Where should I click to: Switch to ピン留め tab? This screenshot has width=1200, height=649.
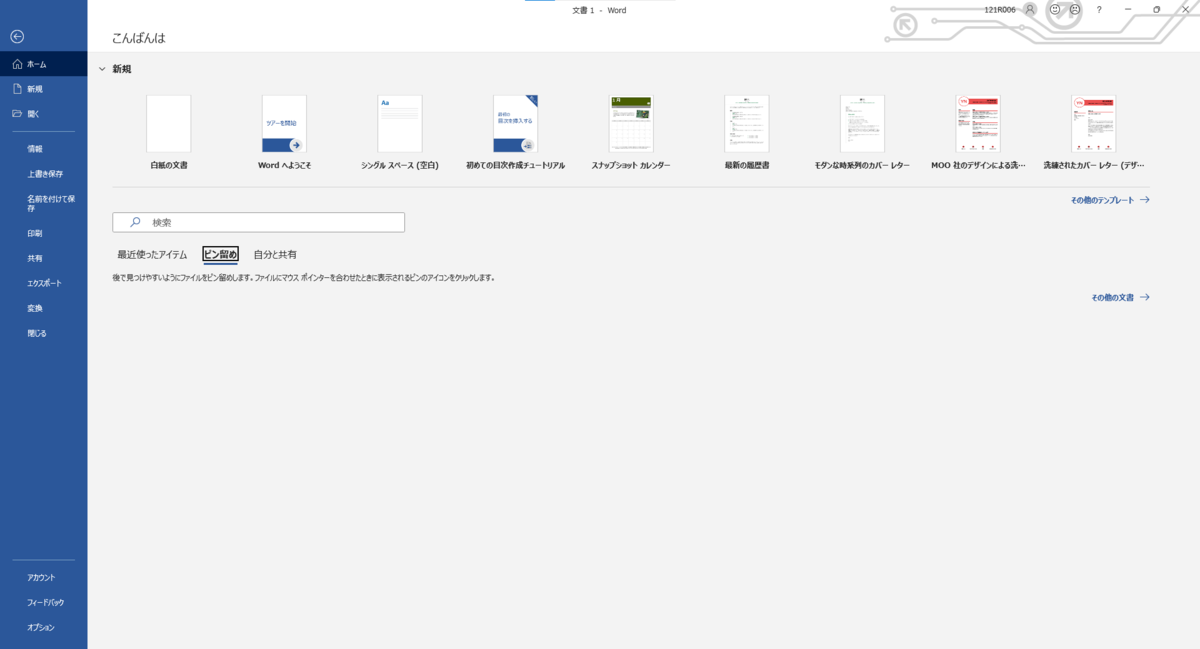point(220,255)
